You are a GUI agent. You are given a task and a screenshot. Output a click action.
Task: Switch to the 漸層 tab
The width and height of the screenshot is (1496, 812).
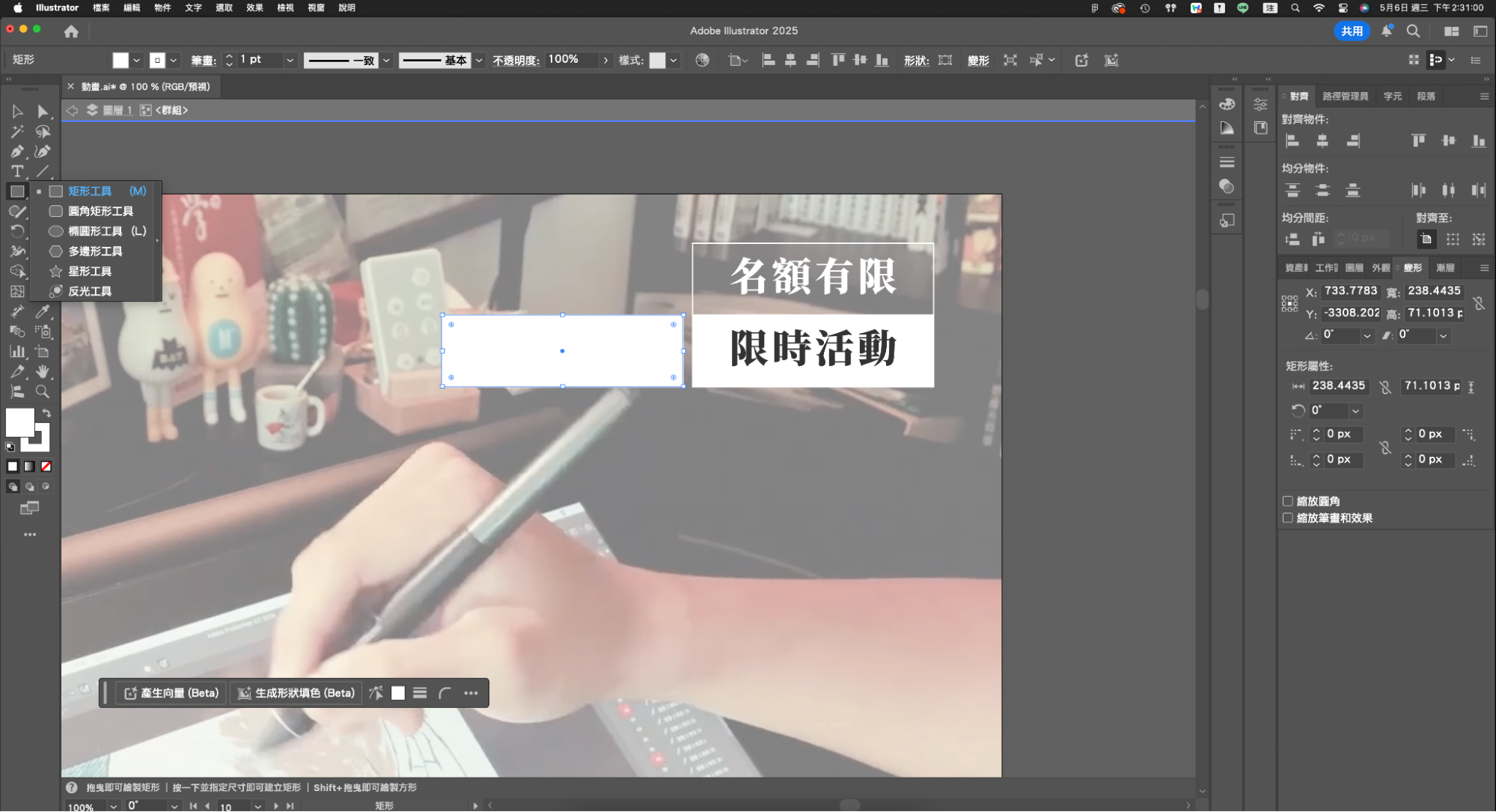(1445, 268)
